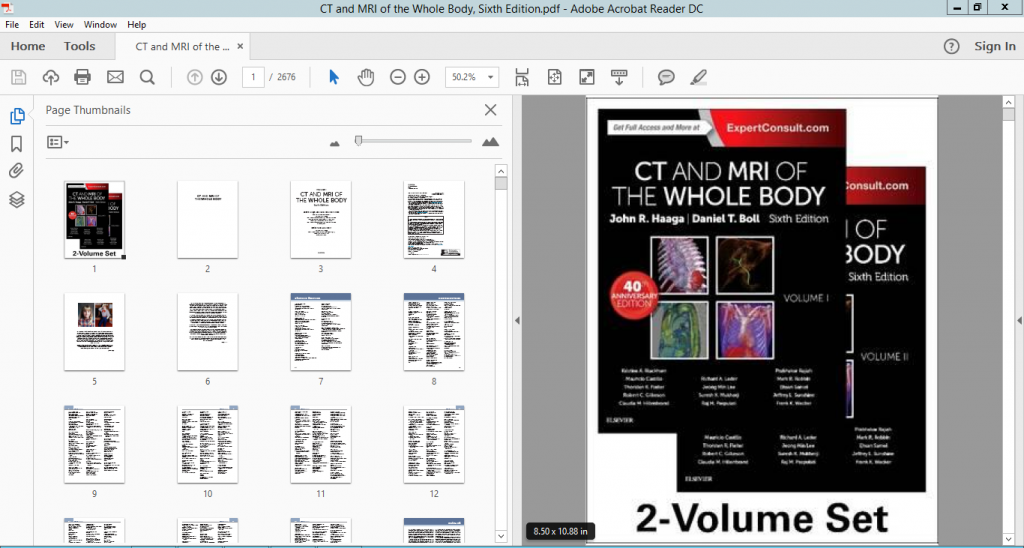Click the total pages 2676 label
Screen dimensions: 1024x548
tap(286, 77)
